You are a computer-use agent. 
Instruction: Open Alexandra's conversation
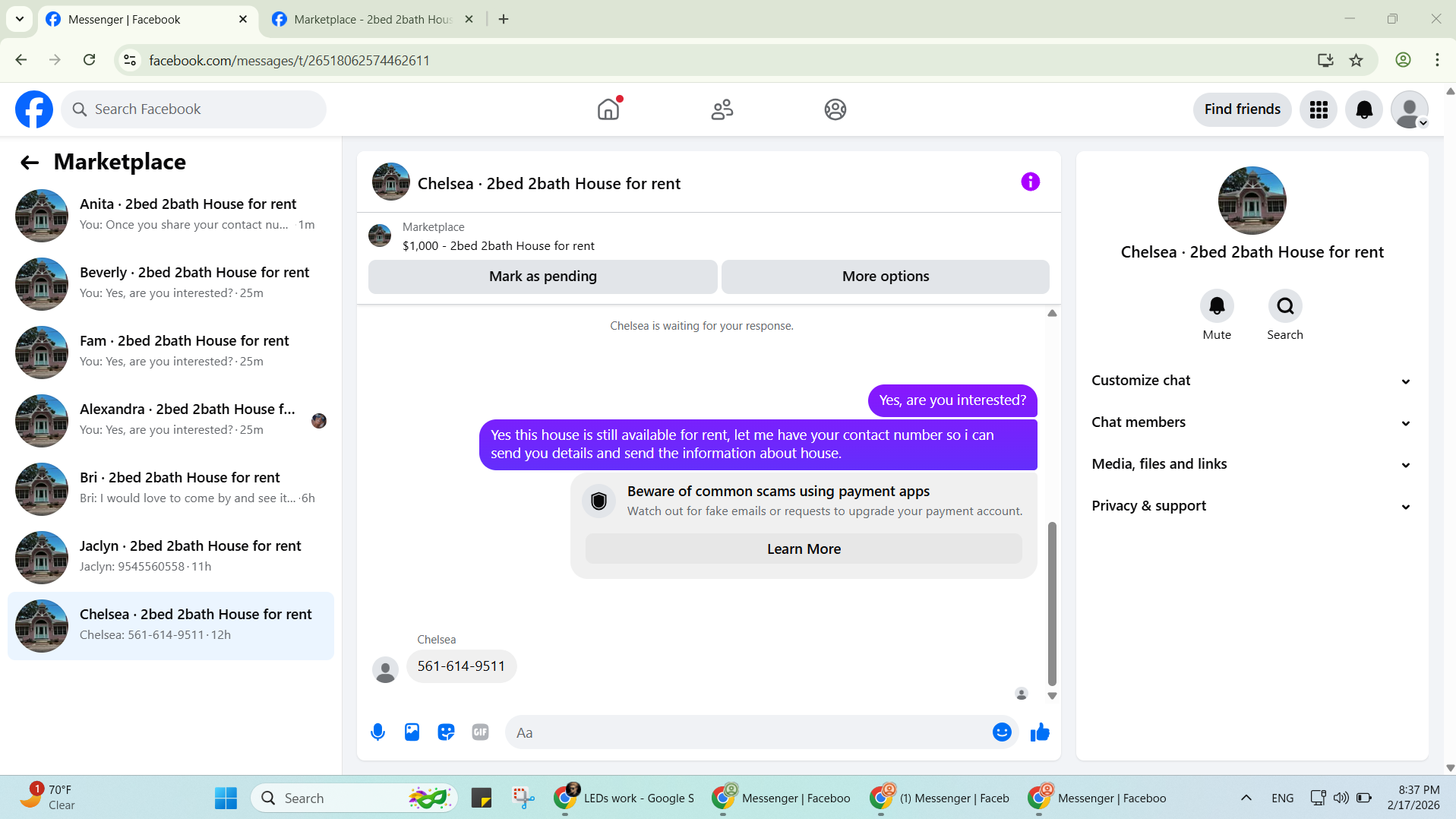point(171,421)
